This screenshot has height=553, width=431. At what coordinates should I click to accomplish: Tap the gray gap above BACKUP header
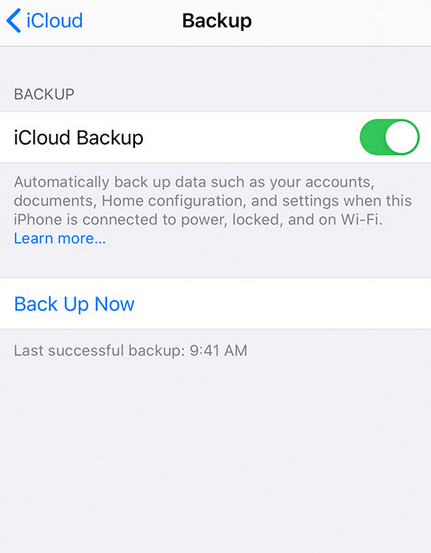pos(216,65)
